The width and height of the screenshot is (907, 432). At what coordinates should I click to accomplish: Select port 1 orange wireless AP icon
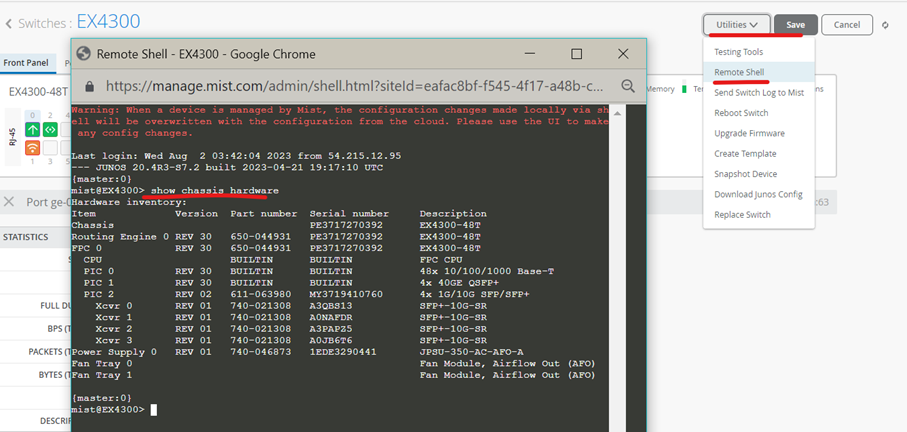pyautogui.click(x=32, y=148)
